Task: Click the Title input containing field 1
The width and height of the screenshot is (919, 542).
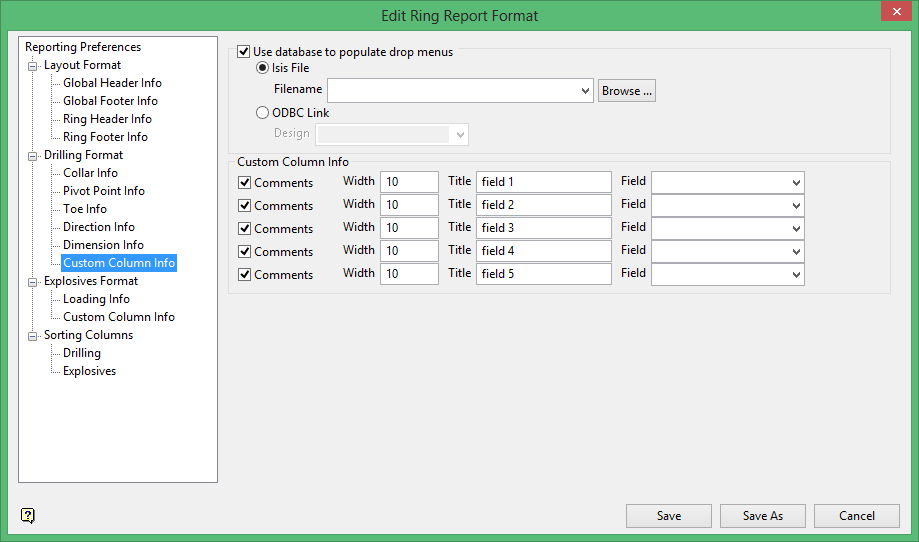Action: click(544, 182)
